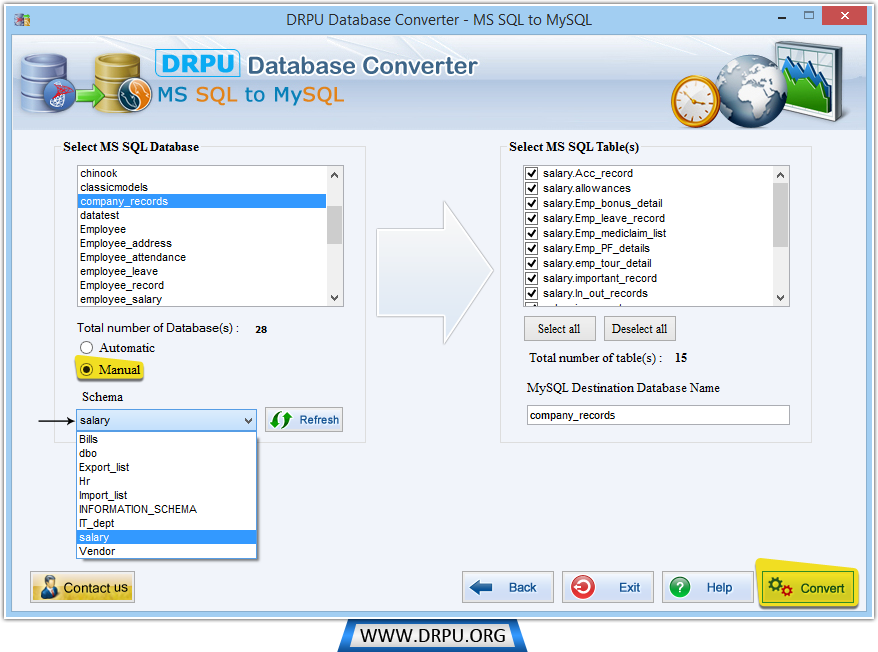Viewport: 878px width, 652px height.
Task: Click the Convert button
Action: [x=807, y=588]
